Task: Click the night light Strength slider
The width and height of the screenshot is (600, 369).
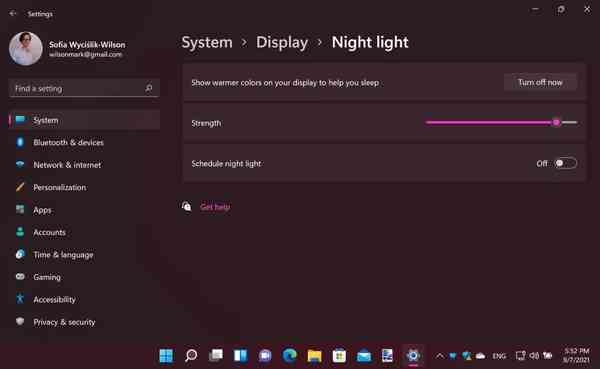Action: [501, 122]
